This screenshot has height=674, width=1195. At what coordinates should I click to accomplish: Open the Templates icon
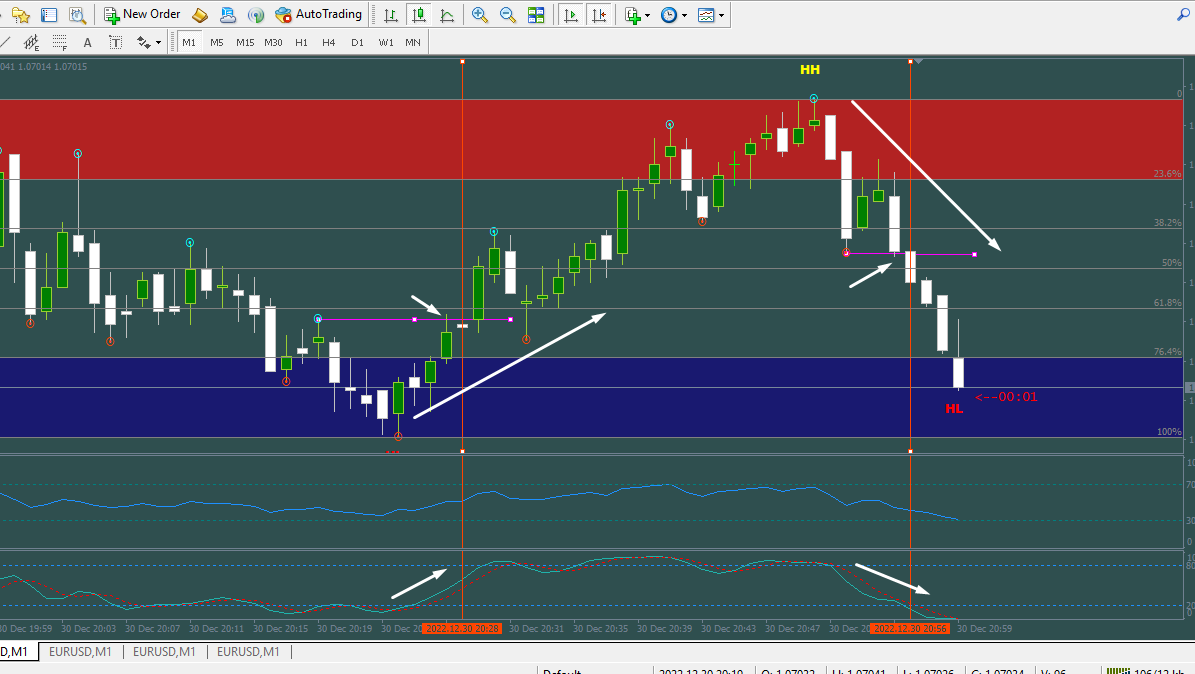[706, 14]
